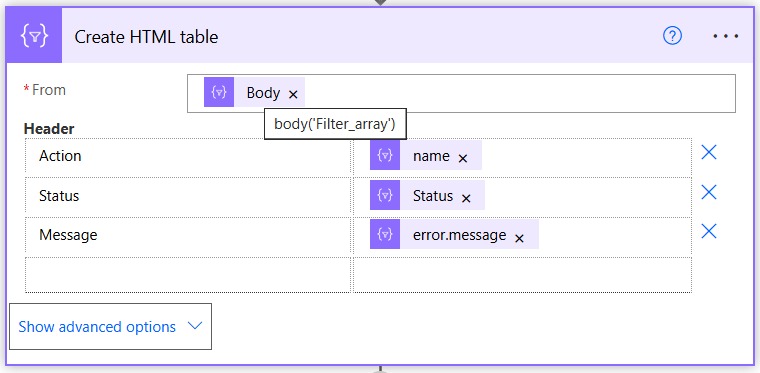760x373 pixels.
Task: Remove the name token
Action: point(463,158)
